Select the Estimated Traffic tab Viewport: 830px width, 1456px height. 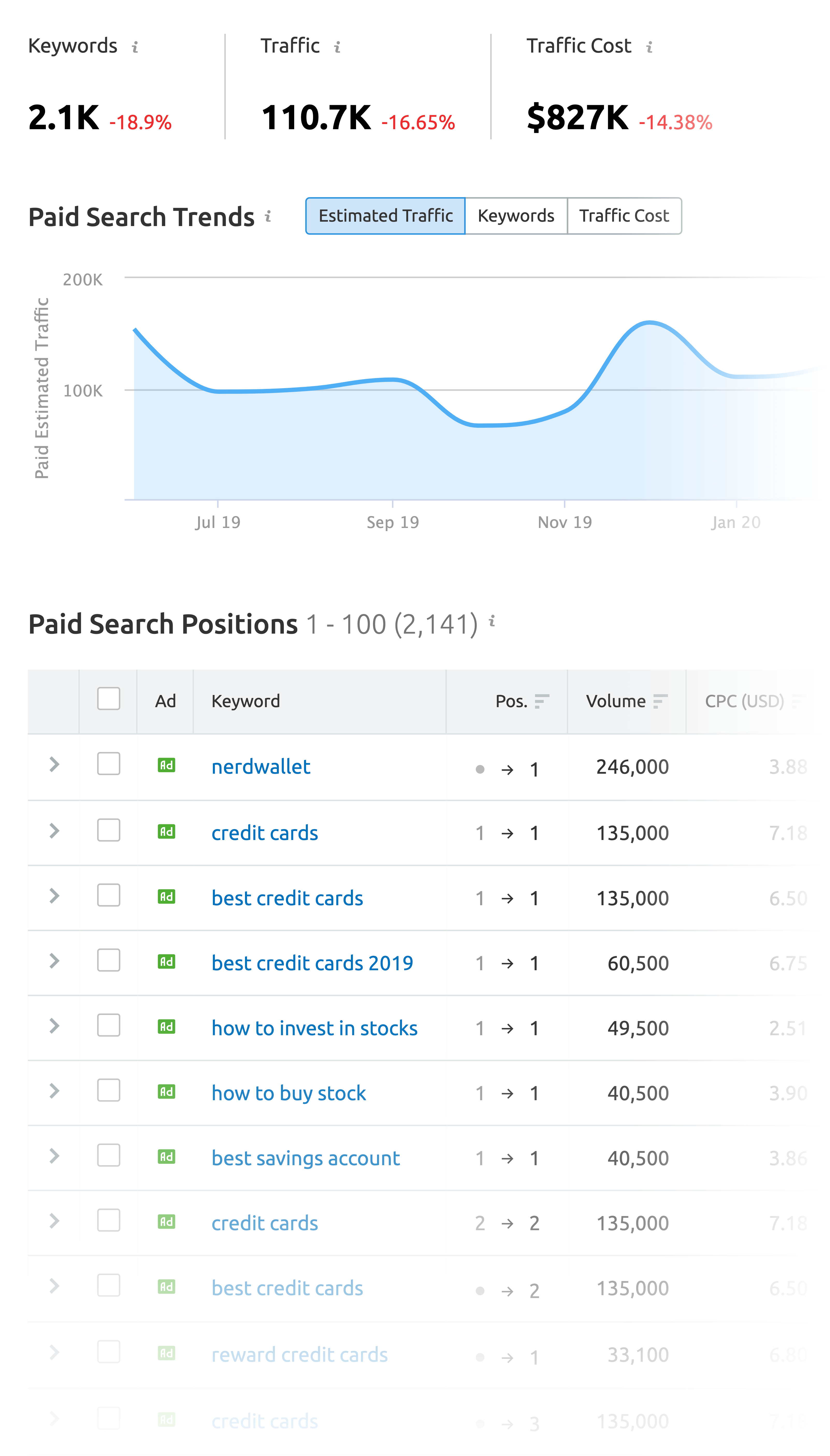click(x=385, y=216)
